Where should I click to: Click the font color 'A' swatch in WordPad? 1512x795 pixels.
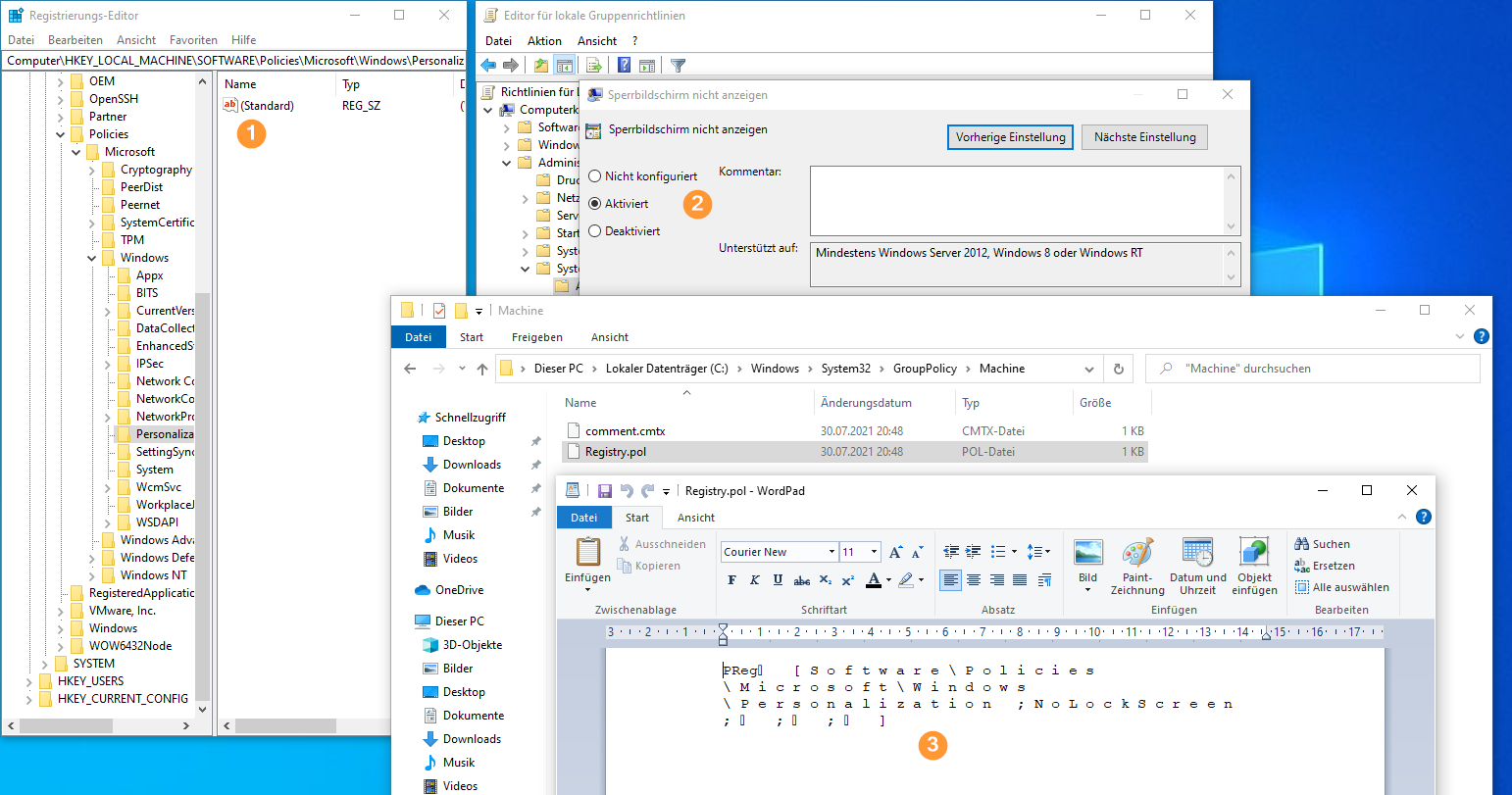[x=874, y=580]
